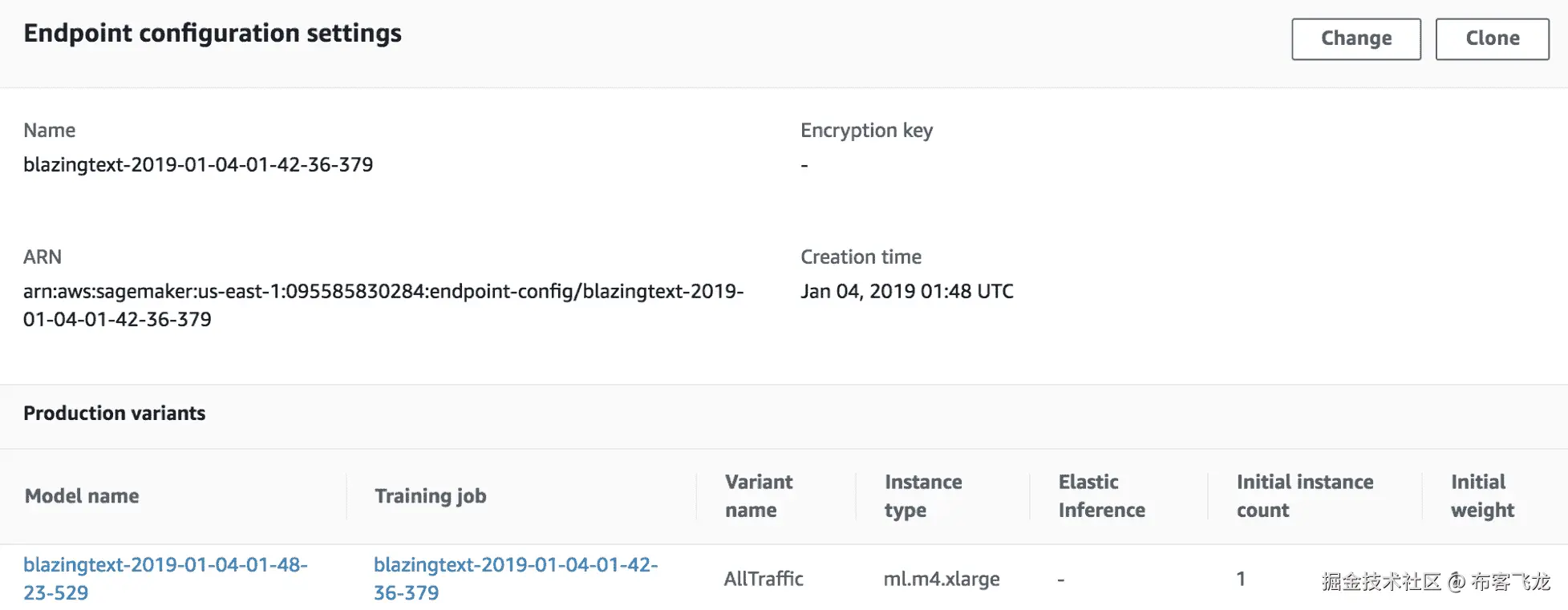Click the endpoint configuration name value
Image resolution: width=1568 pixels, height=610 pixels.
pyautogui.click(x=198, y=164)
